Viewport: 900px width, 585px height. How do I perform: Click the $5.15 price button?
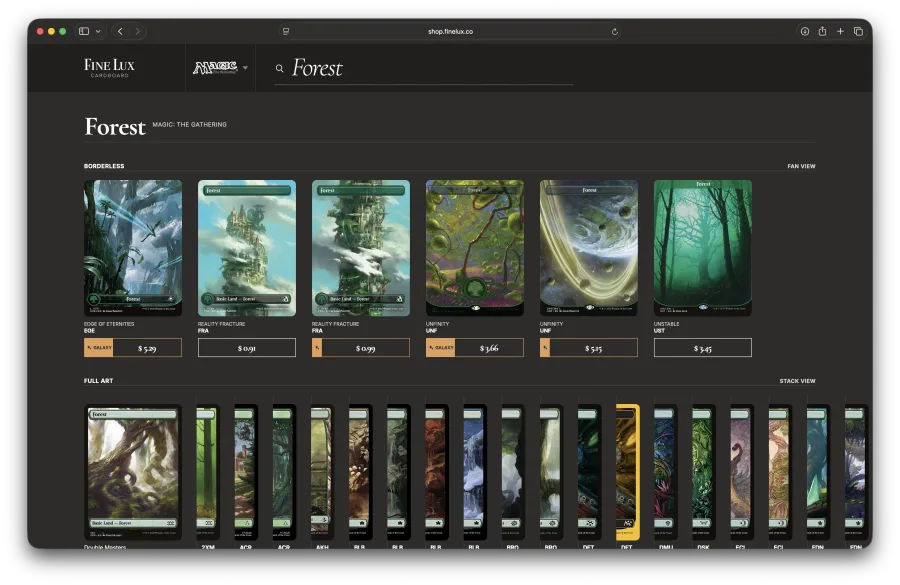[x=589, y=348]
